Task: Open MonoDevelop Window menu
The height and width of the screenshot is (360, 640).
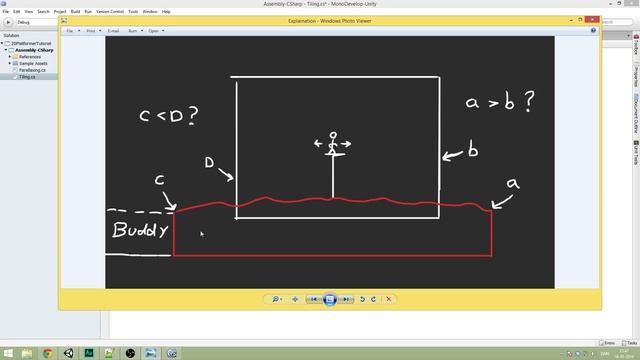Action: (150, 11)
